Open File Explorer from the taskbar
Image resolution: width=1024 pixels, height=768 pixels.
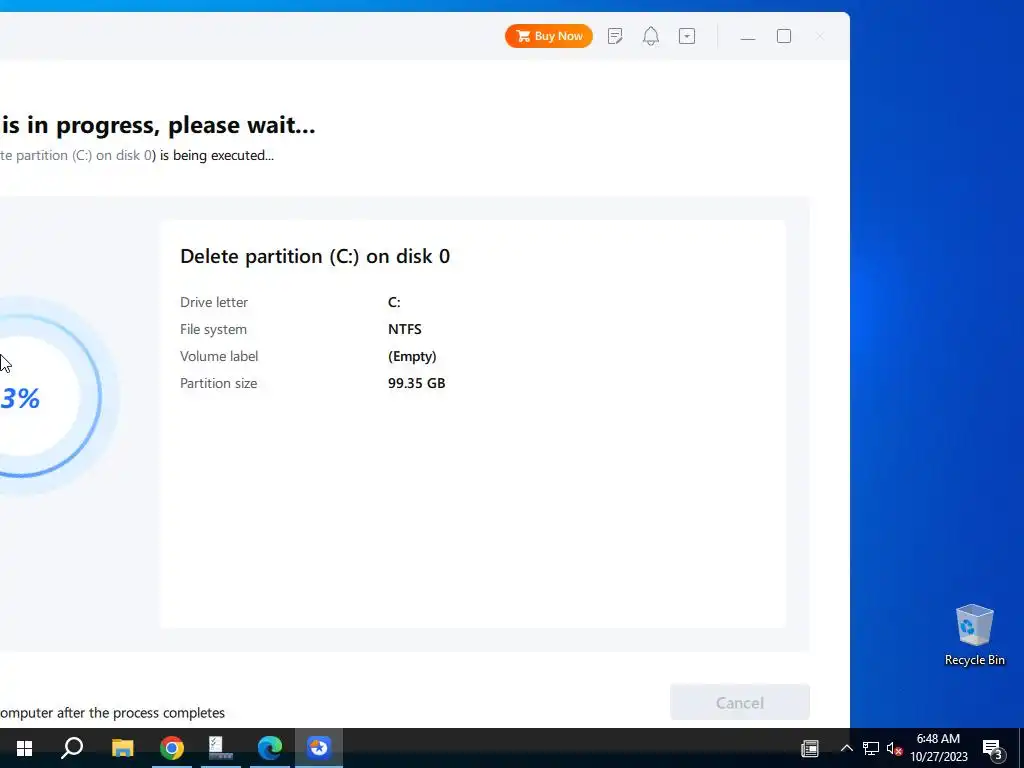tap(122, 748)
